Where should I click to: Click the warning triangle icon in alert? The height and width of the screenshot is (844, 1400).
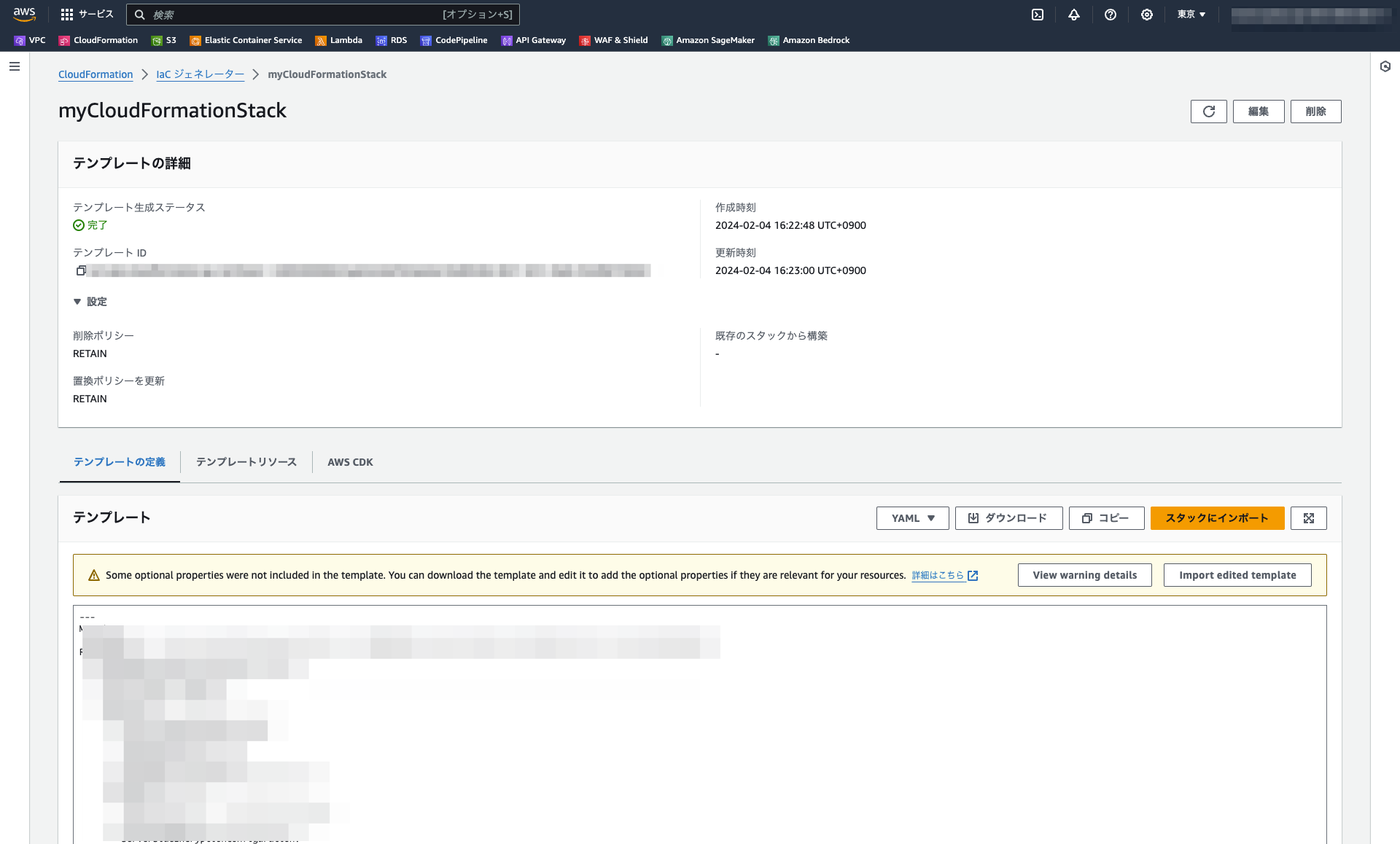tap(94, 575)
